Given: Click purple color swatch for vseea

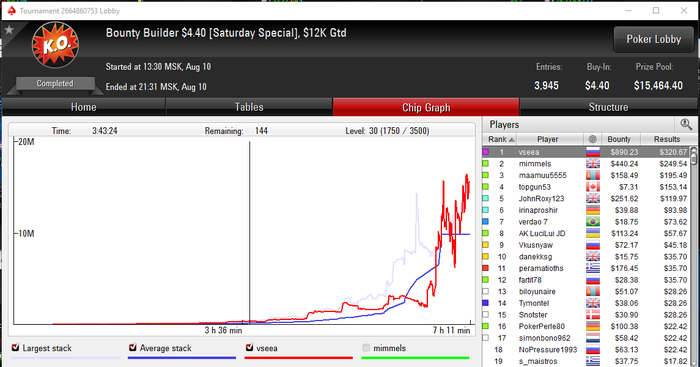Looking at the screenshot, I should tap(485, 152).
